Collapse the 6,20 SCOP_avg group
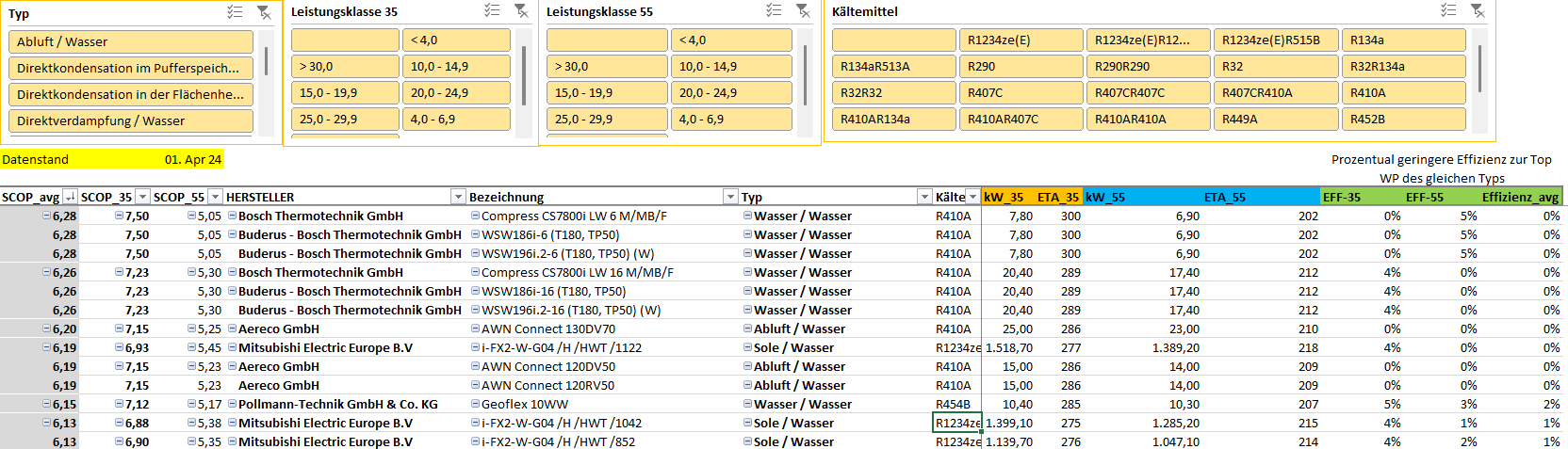The image size is (1568, 449). pyautogui.click(x=47, y=329)
